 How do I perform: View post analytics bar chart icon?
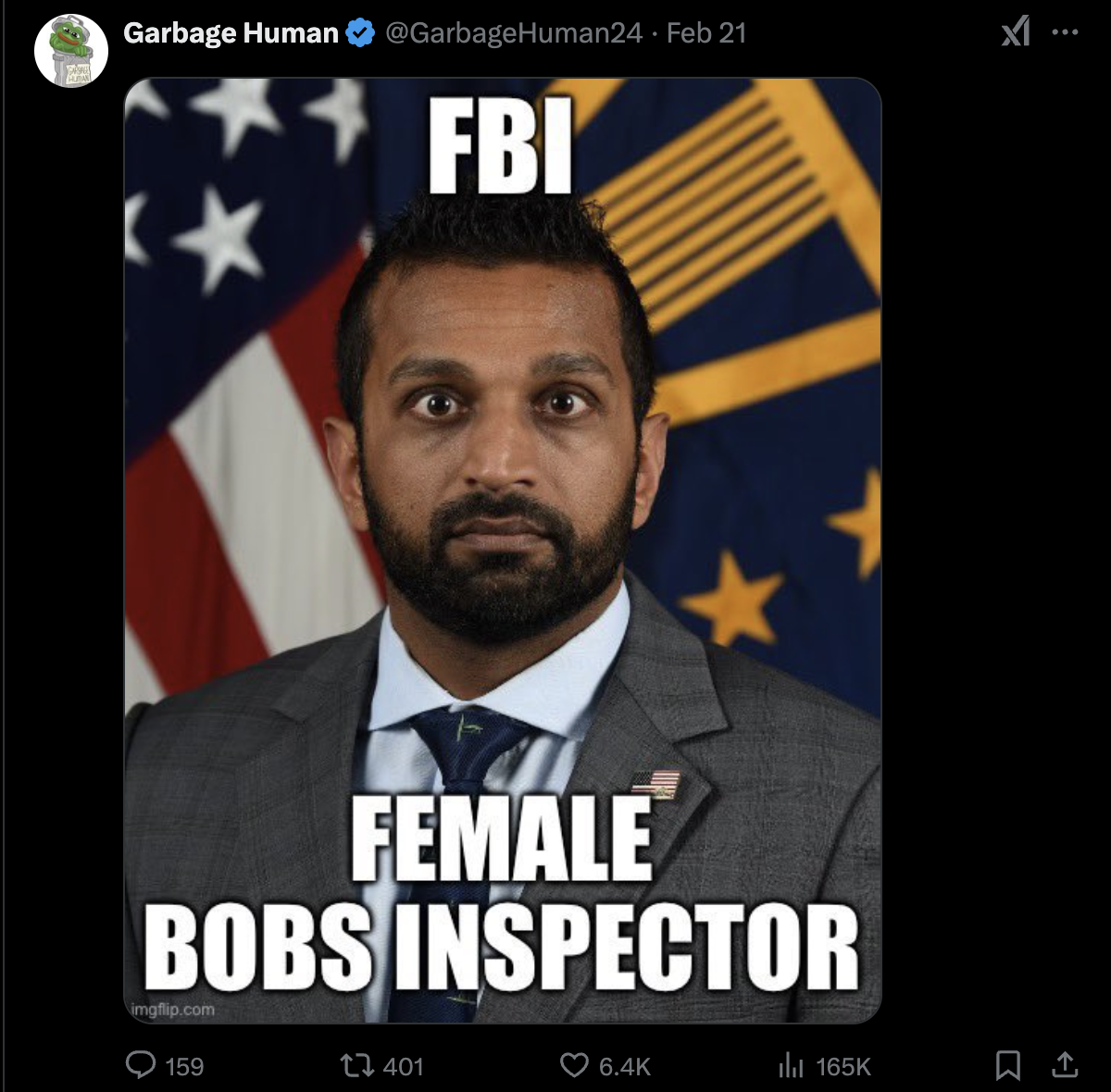pos(792,1066)
